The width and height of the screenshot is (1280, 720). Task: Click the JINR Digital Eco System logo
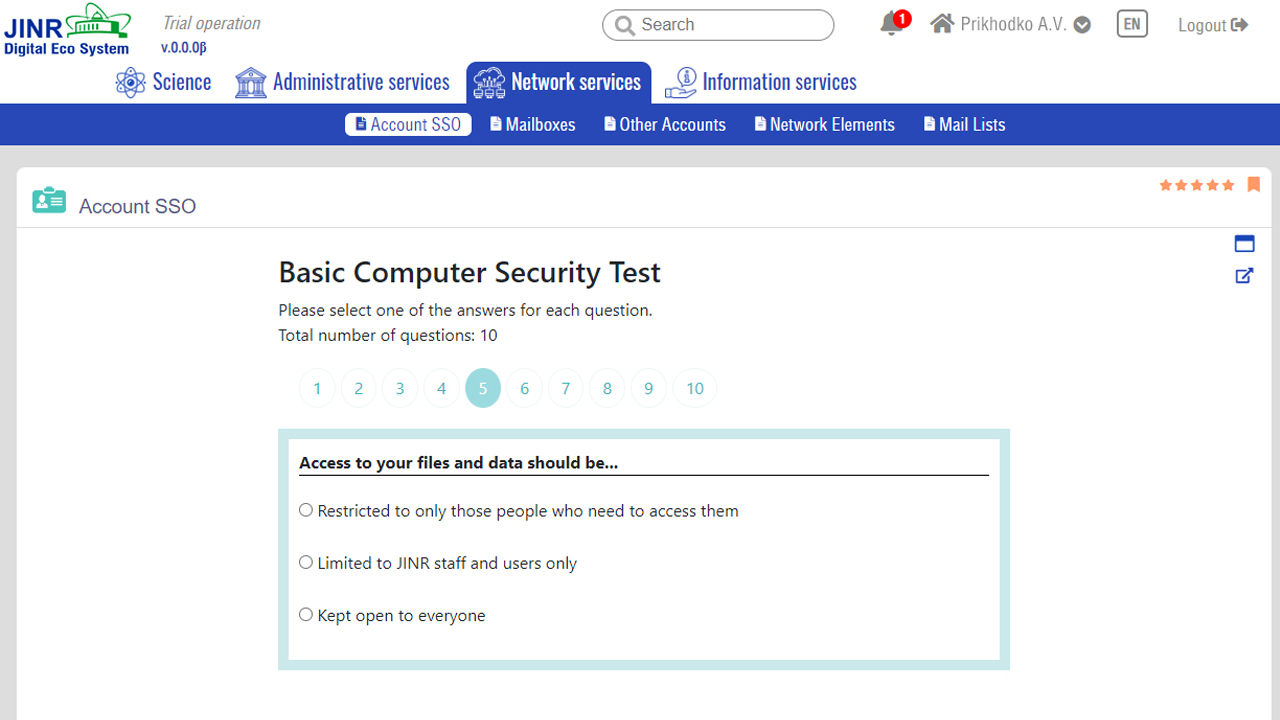[68, 31]
